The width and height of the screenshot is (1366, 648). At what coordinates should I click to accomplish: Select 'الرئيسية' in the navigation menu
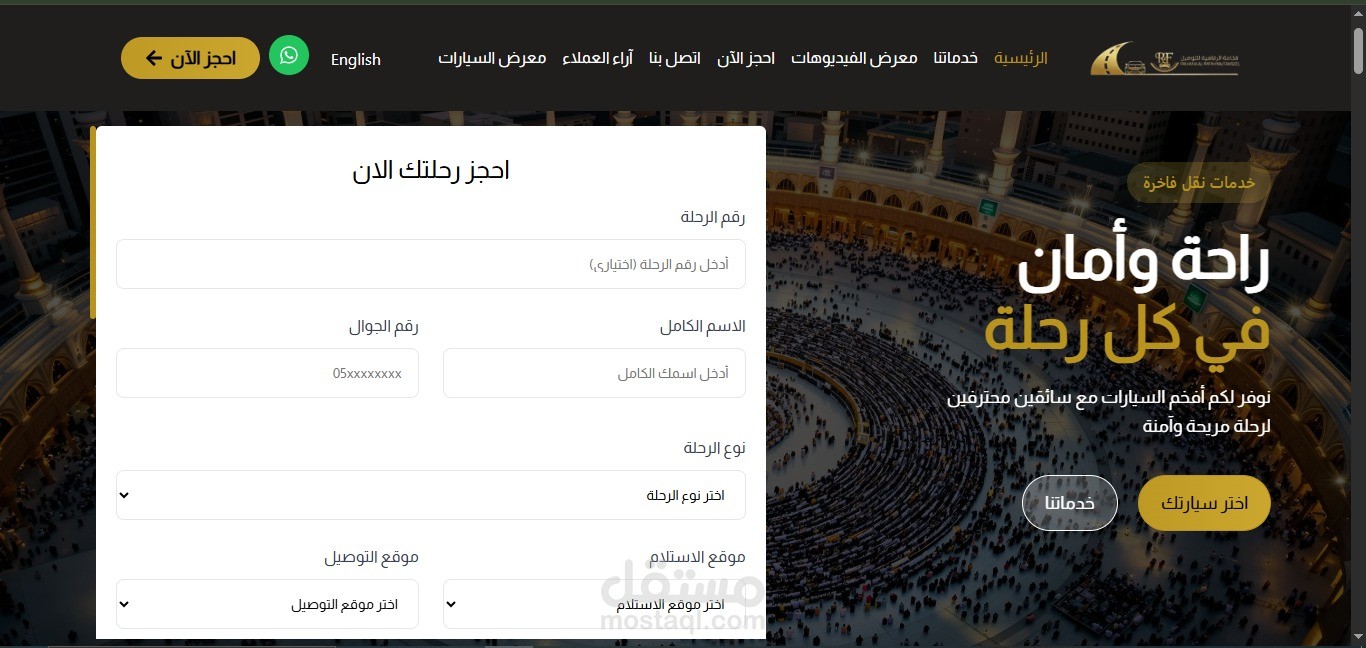[x=1020, y=58]
